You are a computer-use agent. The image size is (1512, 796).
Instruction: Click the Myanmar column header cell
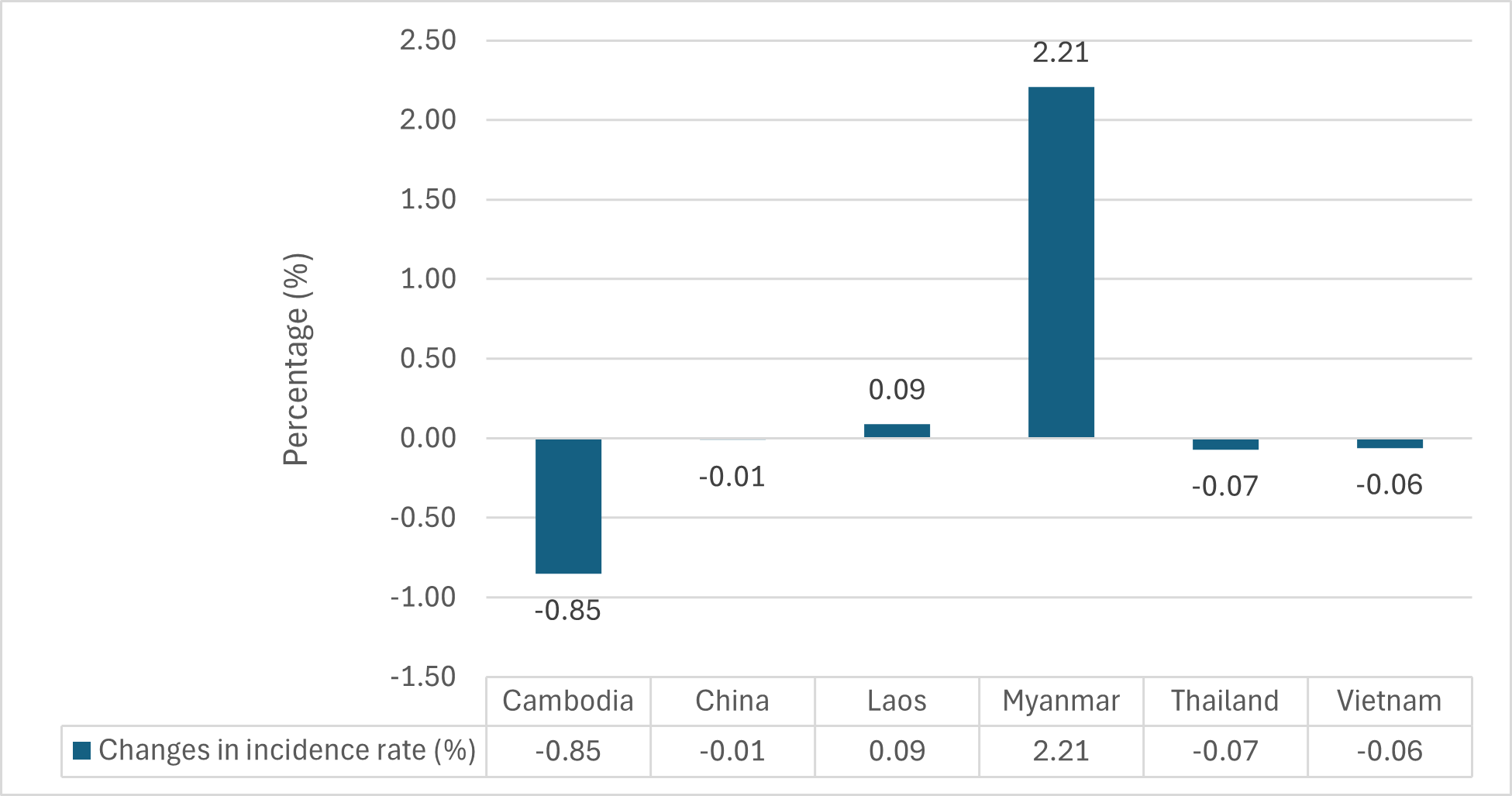[1060, 701]
